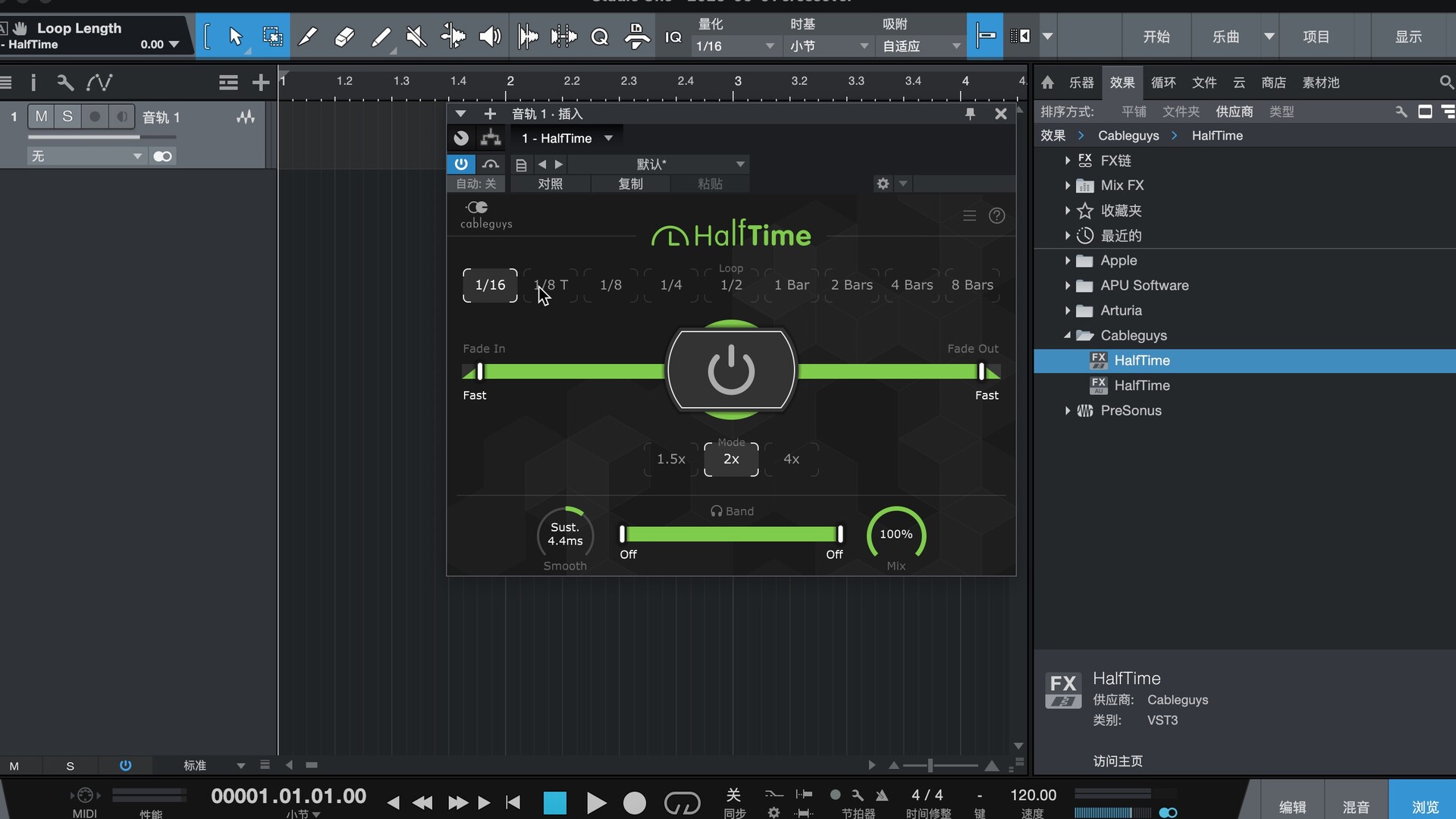Toggle Band listen headphone

pyautogui.click(x=716, y=511)
